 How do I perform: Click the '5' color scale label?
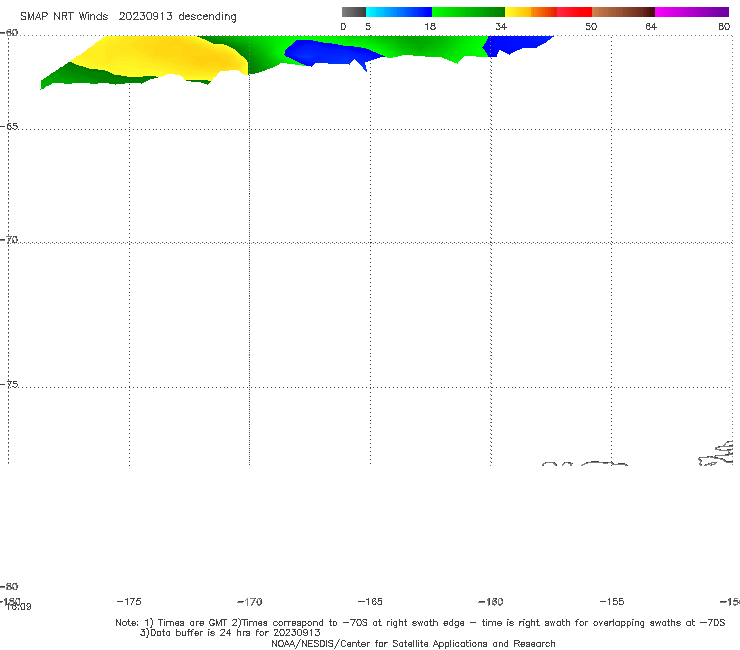pos(368,27)
